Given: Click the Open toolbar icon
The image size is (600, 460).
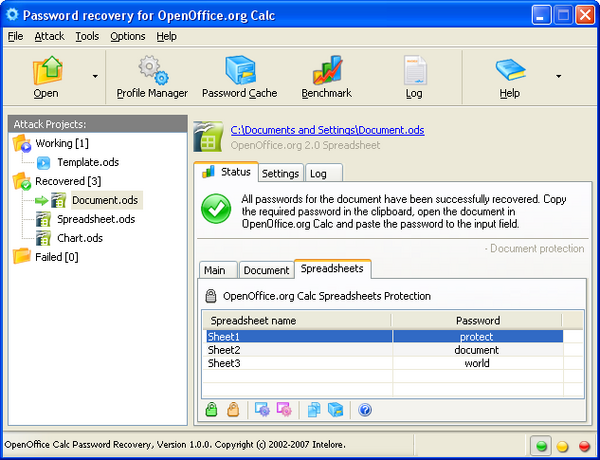Looking at the screenshot, I should pos(47,70).
